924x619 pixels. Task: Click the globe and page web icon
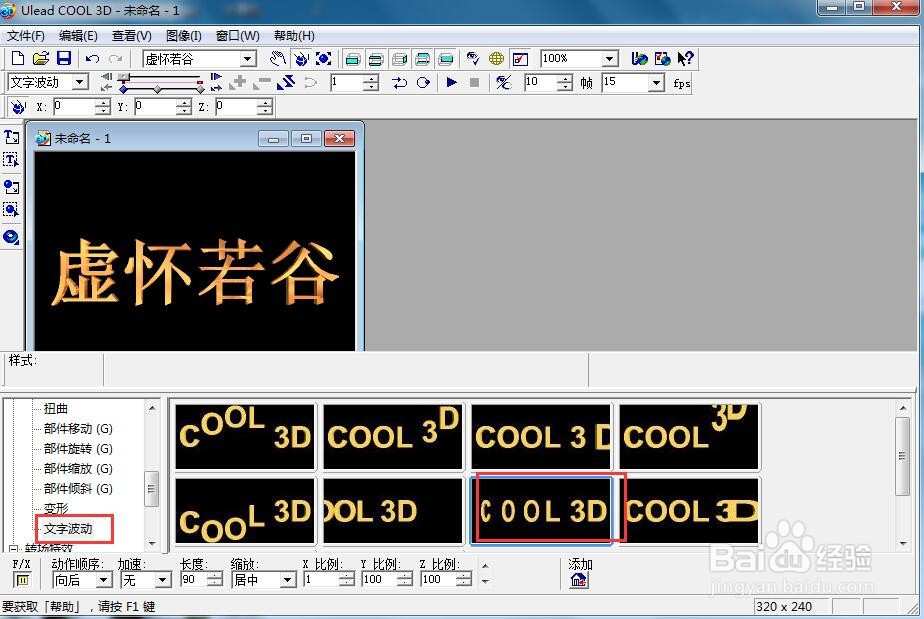pos(662,58)
